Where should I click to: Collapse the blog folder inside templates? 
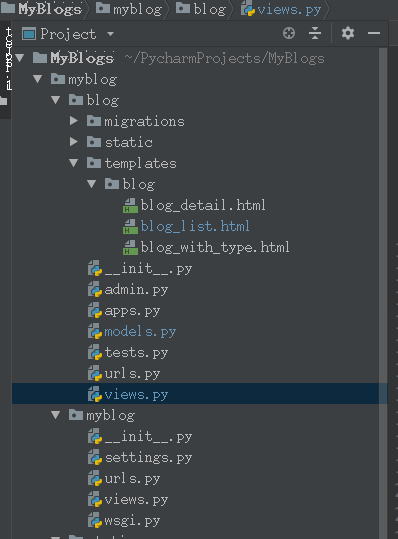[91, 184]
